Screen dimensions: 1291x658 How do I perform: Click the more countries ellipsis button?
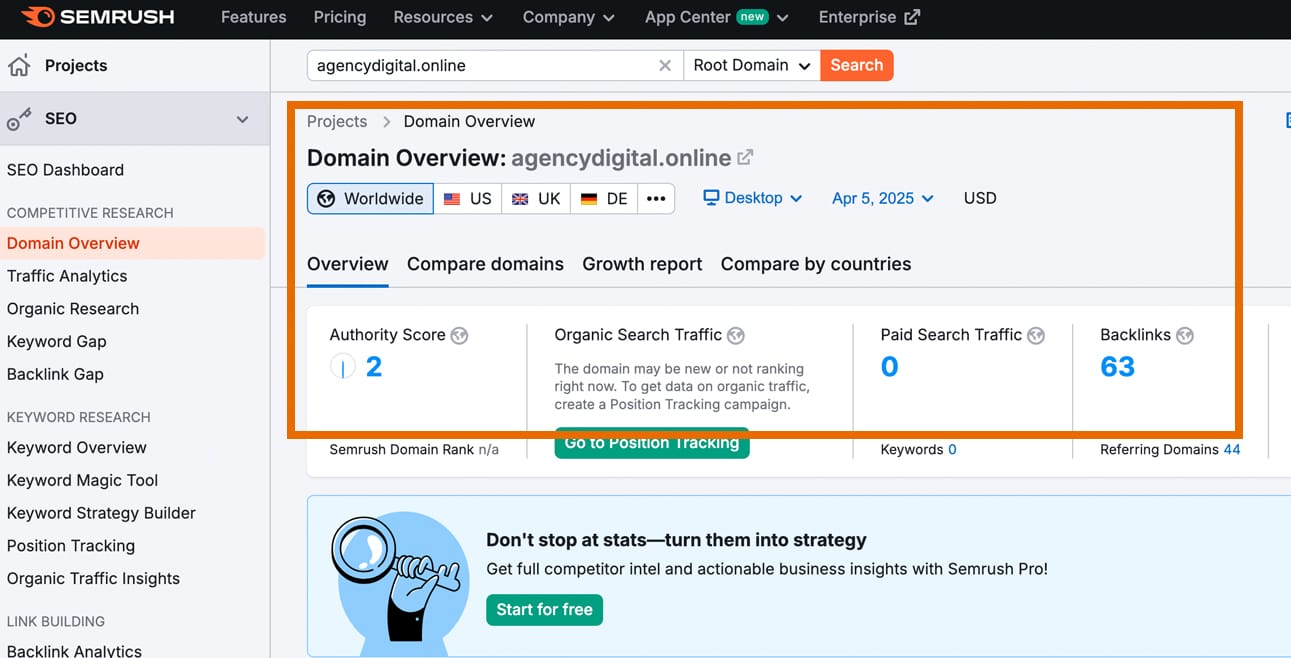tap(656, 198)
